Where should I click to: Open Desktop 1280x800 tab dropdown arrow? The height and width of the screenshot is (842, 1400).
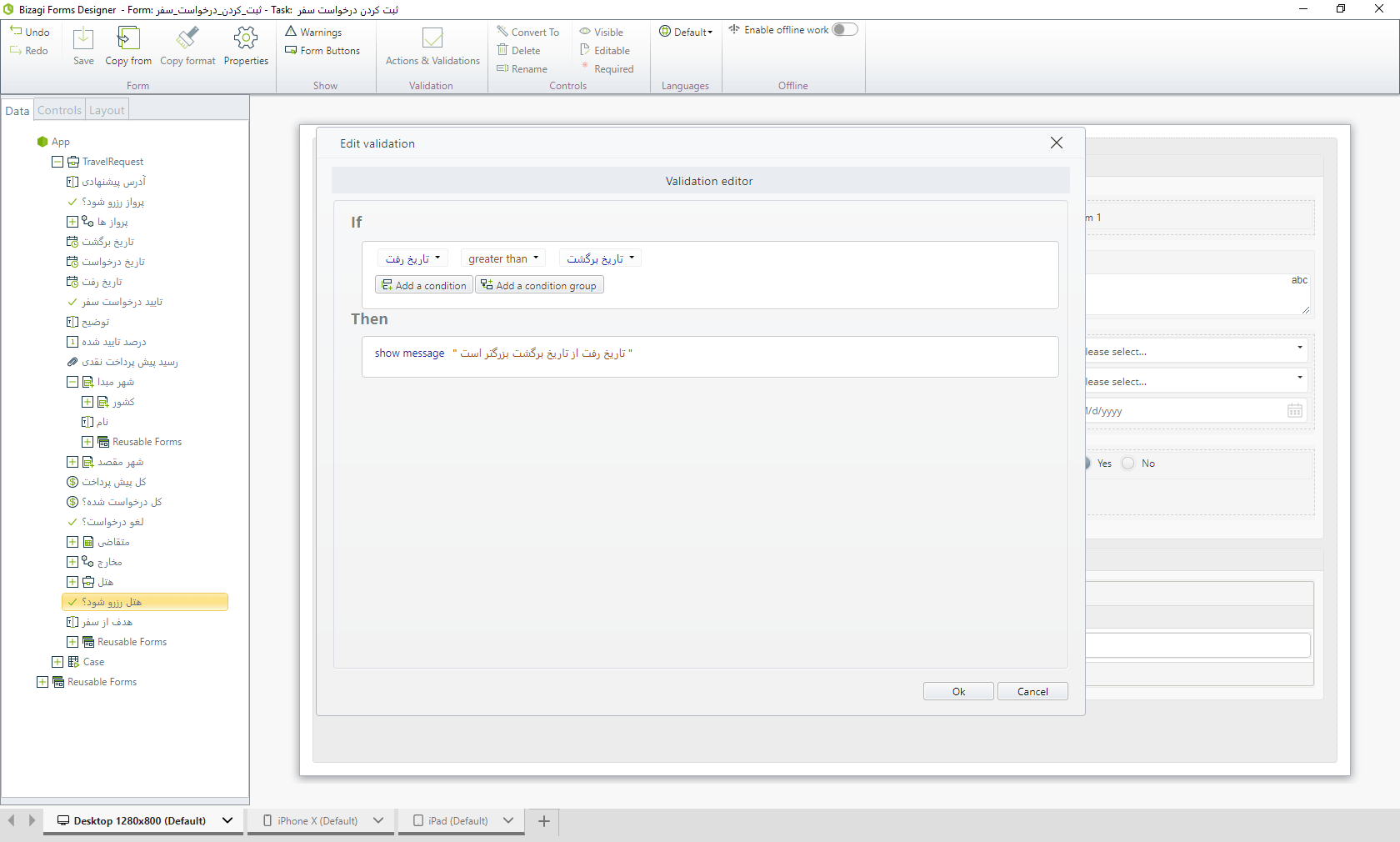227,821
